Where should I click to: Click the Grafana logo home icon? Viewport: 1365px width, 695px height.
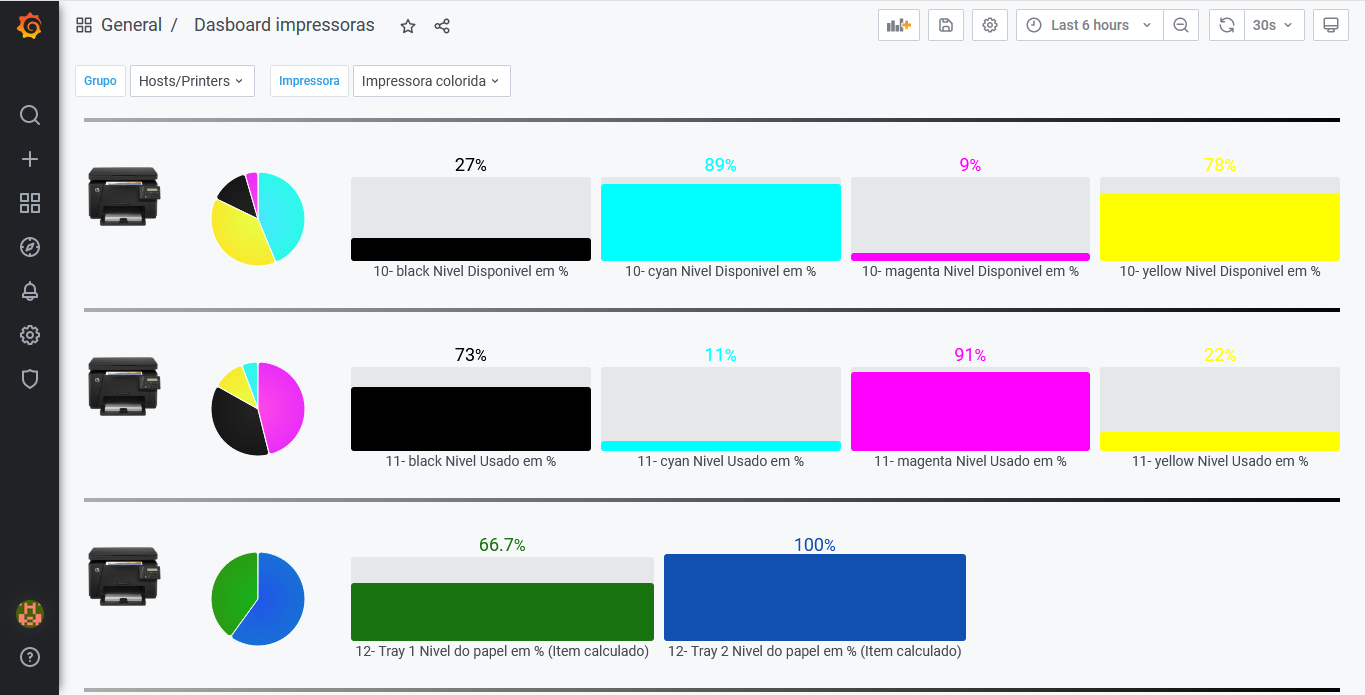[30, 26]
